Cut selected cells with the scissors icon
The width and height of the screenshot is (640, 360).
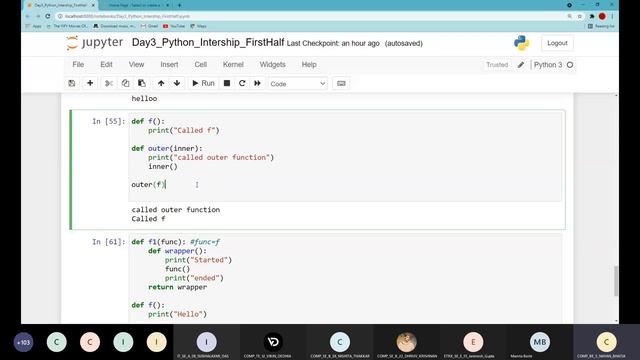pos(109,83)
